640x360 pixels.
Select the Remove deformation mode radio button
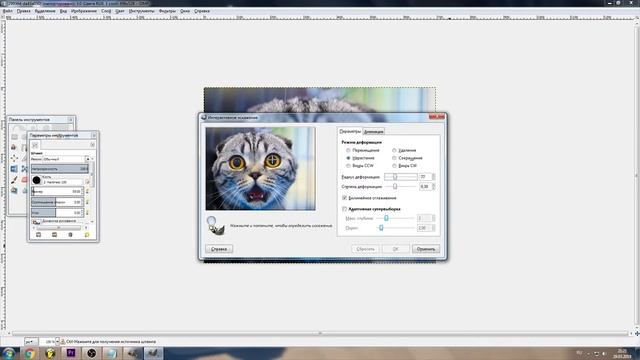coord(394,150)
